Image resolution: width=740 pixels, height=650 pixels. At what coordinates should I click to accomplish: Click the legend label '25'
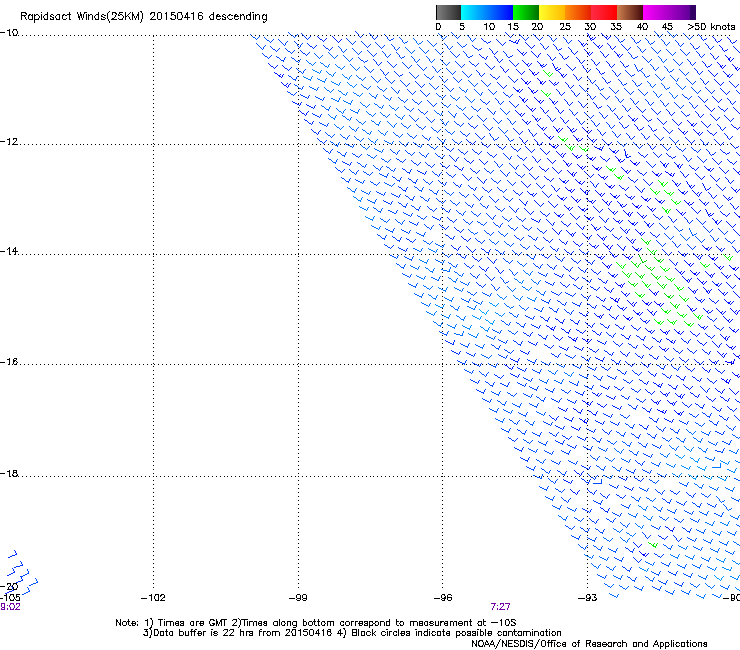pyautogui.click(x=565, y=27)
